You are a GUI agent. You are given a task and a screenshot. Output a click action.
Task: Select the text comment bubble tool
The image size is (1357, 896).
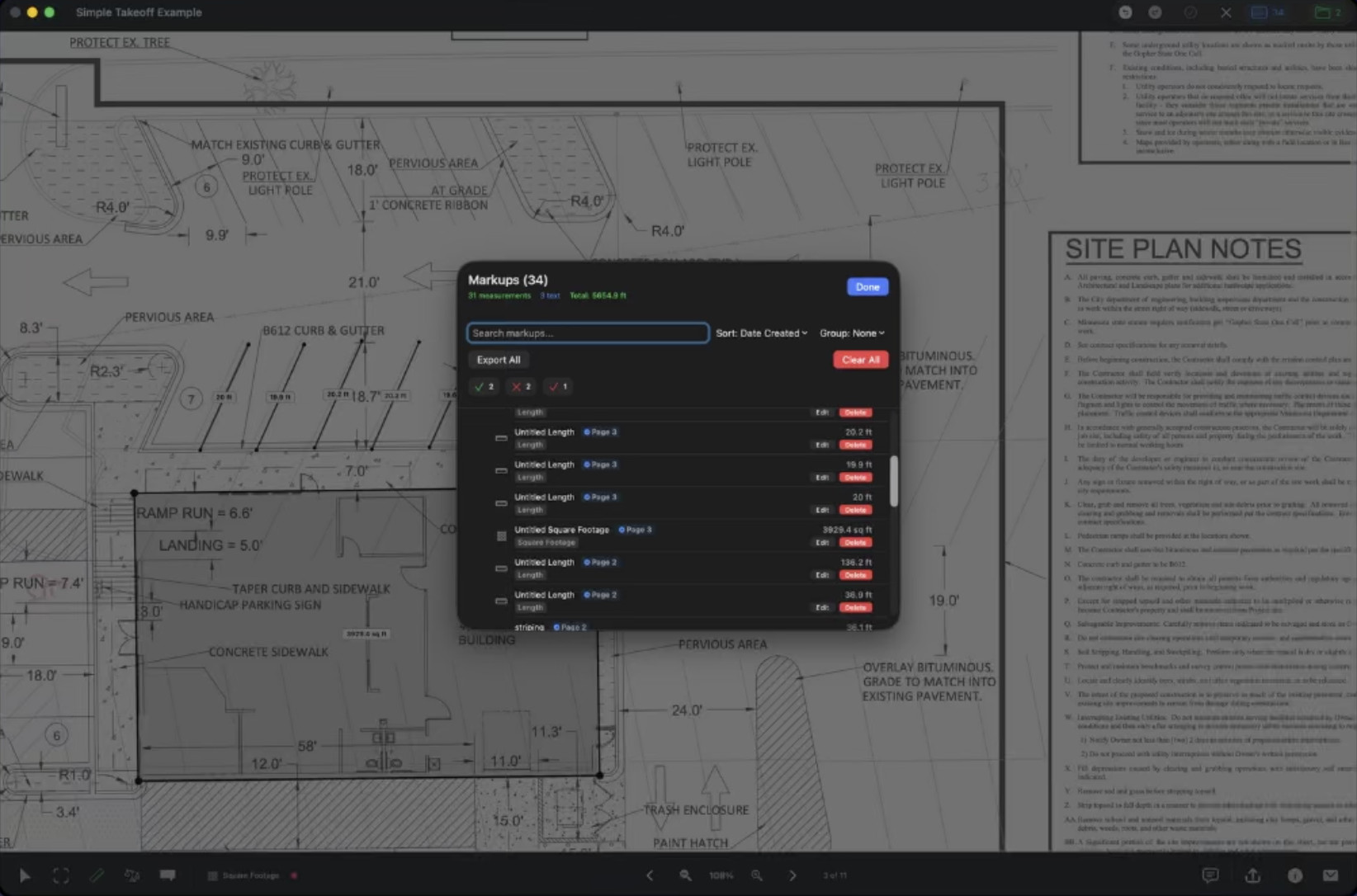coord(168,875)
